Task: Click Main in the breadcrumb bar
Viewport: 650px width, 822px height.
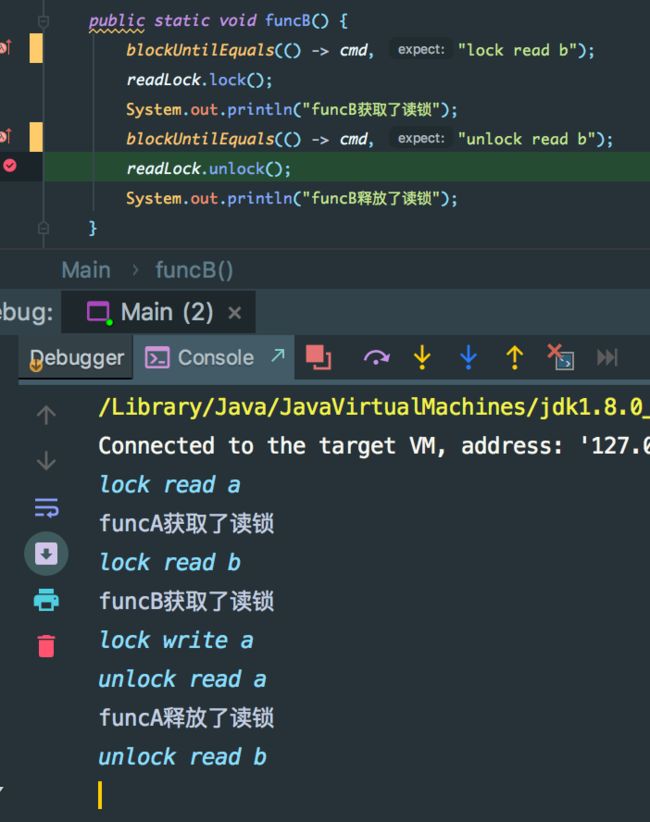Action: click(86, 271)
